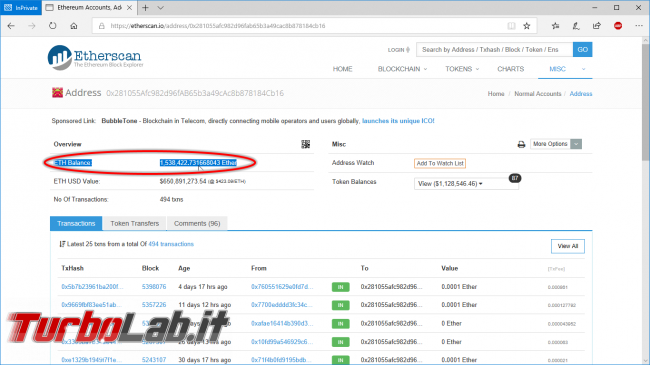Select the Transactions tab
Viewport: 650px width, 365px height.
pyautogui.click(x=76, y=223)
